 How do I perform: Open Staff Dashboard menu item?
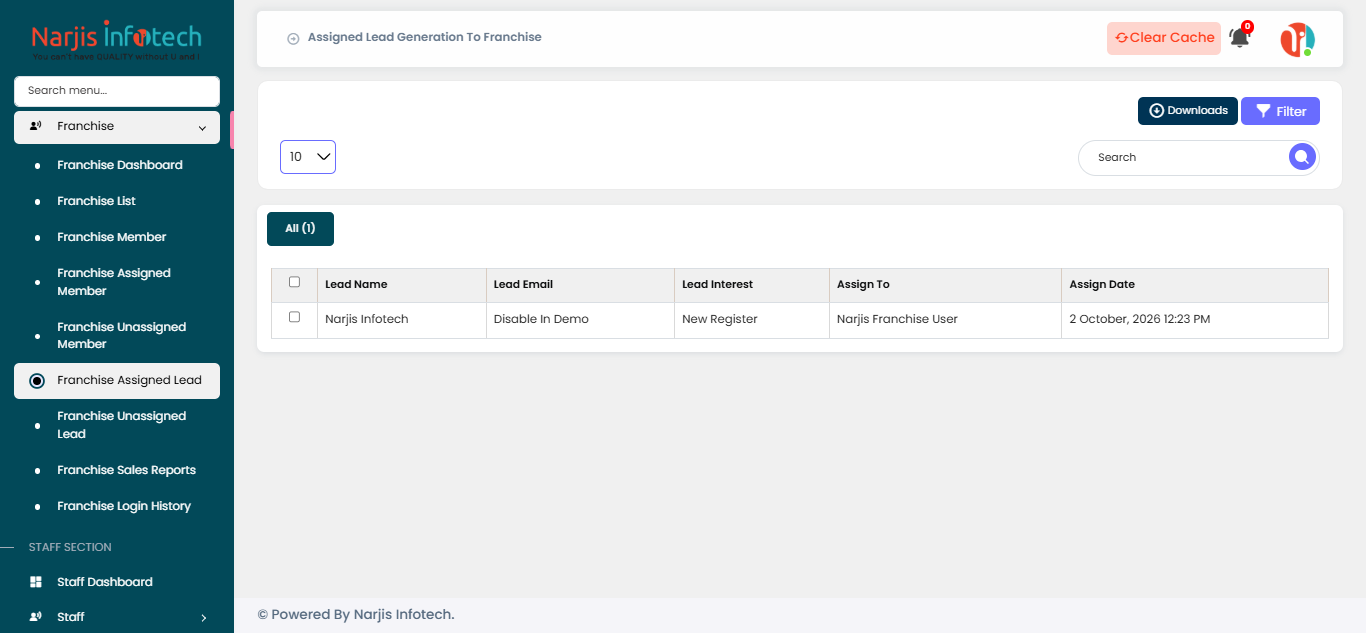point(105,582)
